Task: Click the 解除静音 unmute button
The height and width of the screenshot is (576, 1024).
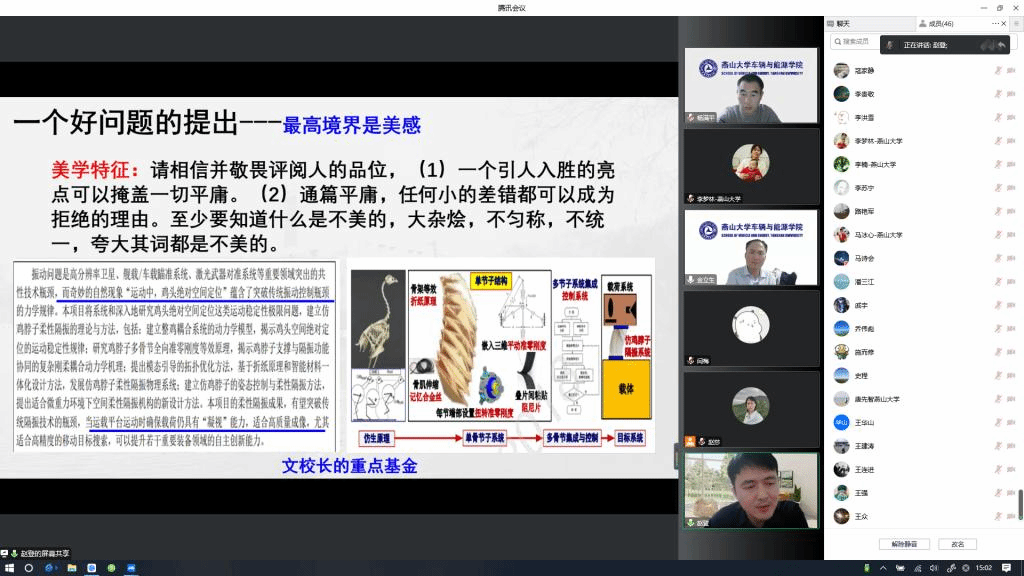Action: pyautogui.click(x=904, y=544)
